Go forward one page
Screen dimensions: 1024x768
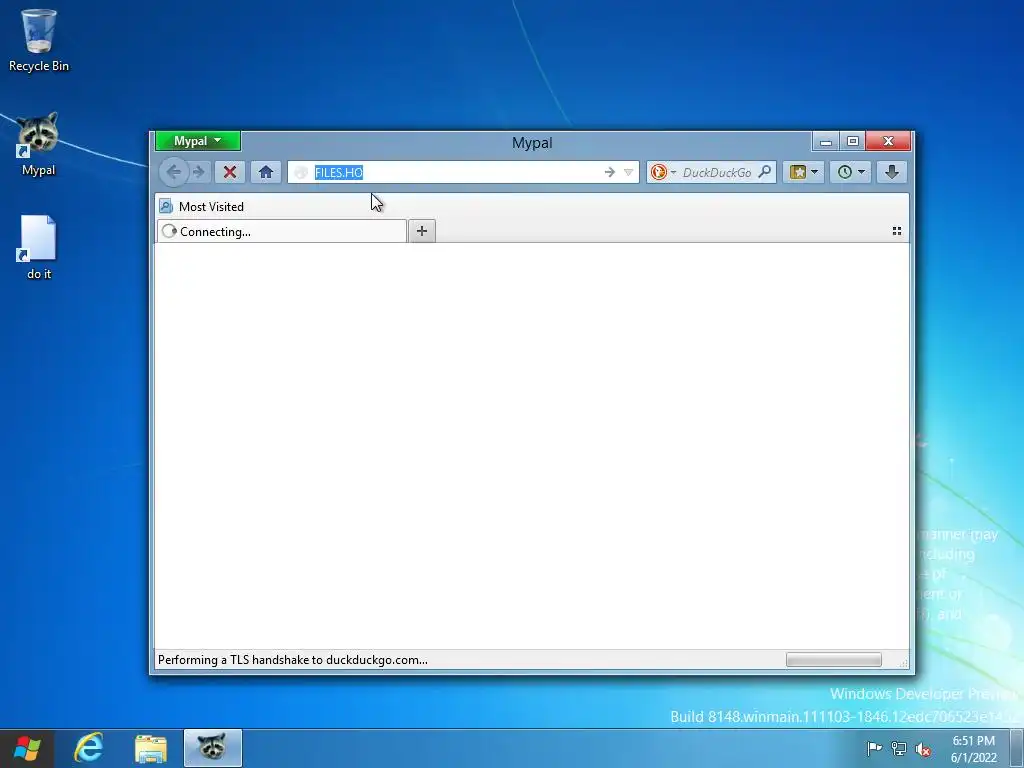pos(199,172)
